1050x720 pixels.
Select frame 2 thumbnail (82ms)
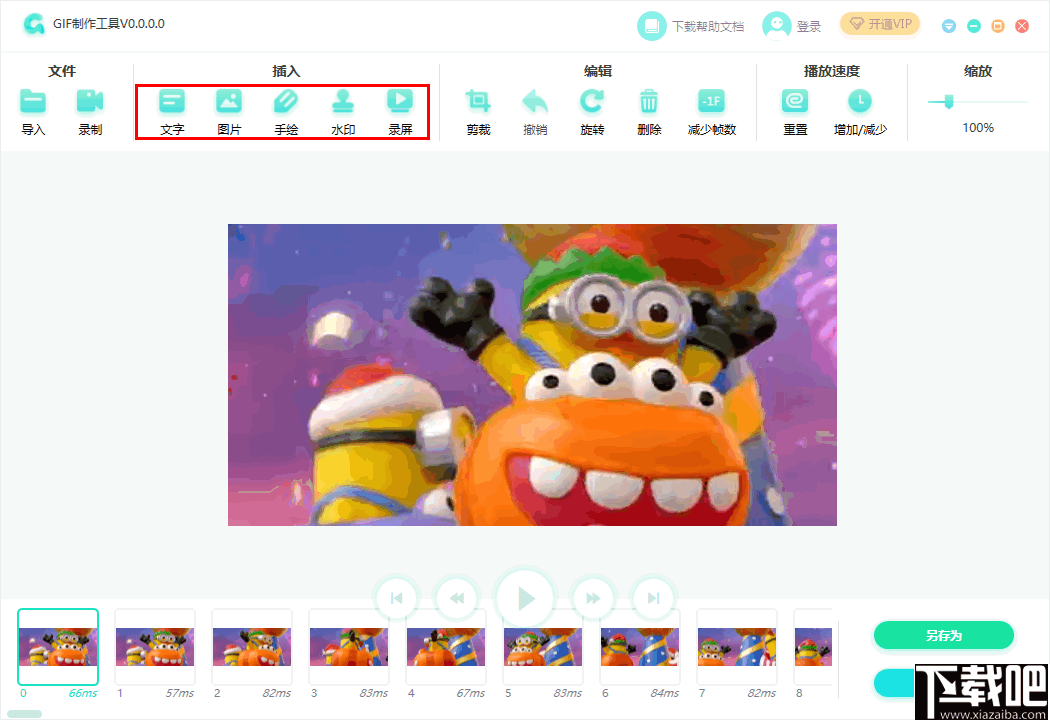click(x=252, y=646)
